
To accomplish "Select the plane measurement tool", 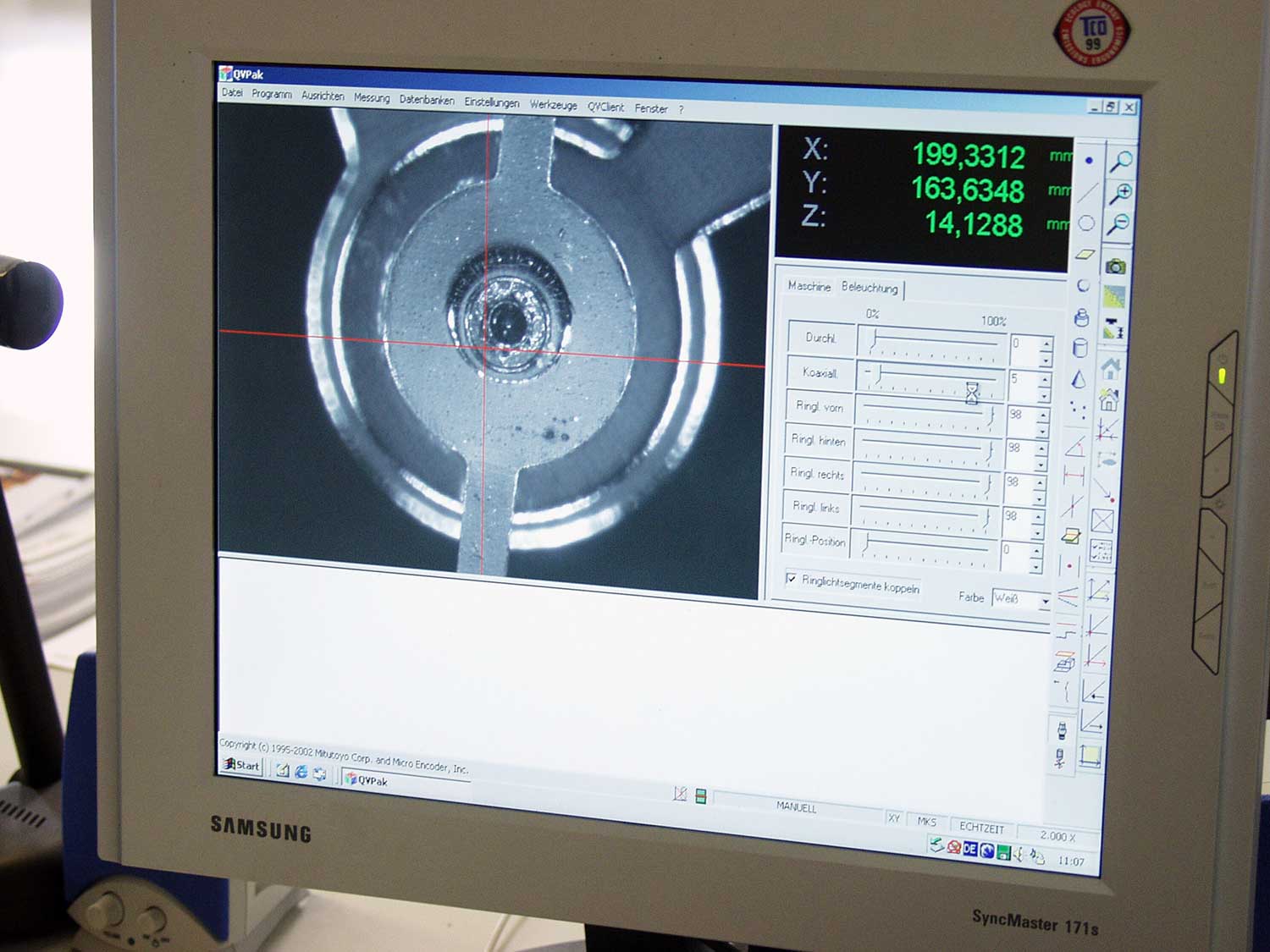I will coord(1085,254).
